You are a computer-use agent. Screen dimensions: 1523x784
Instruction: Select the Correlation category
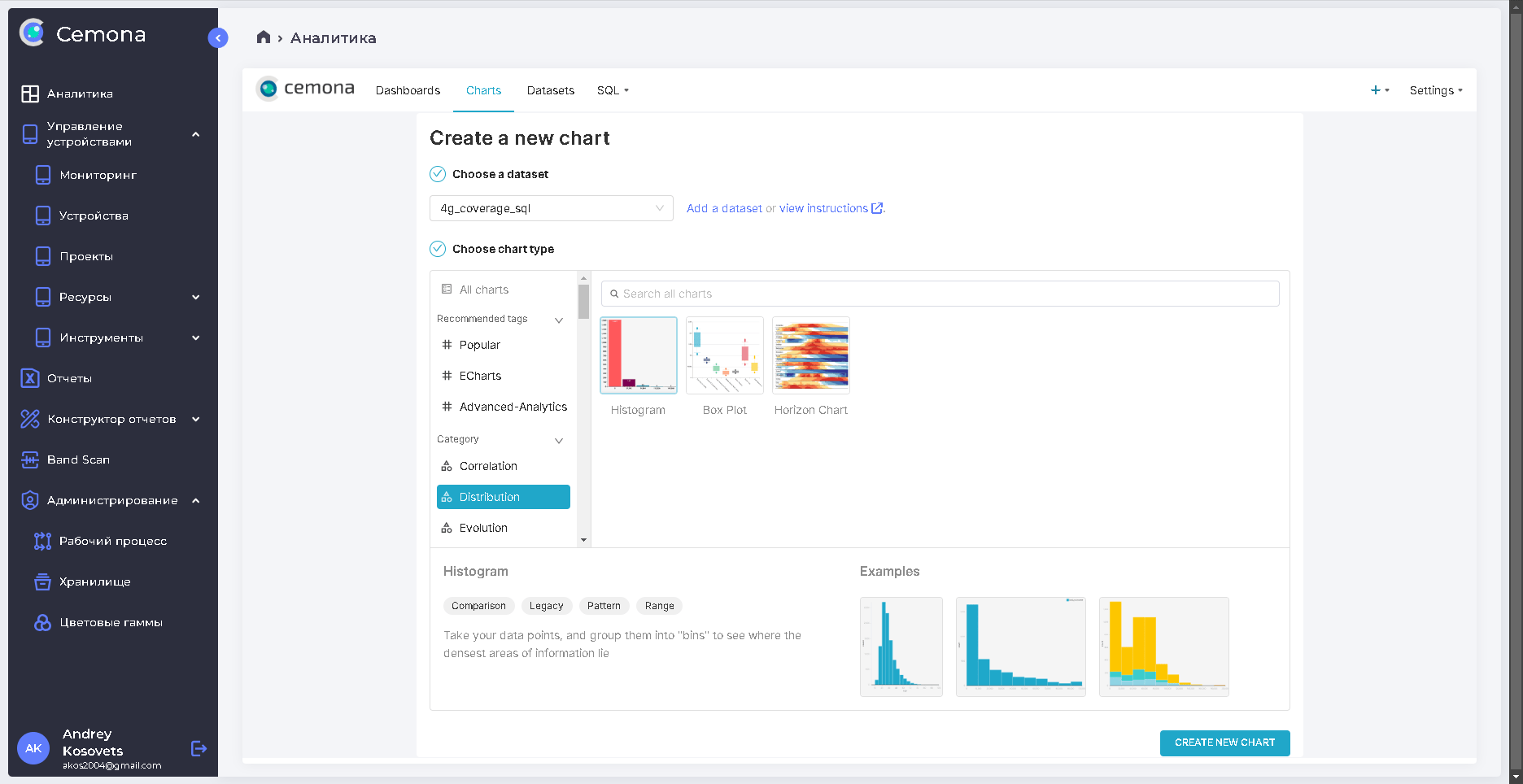coord(488,466)
